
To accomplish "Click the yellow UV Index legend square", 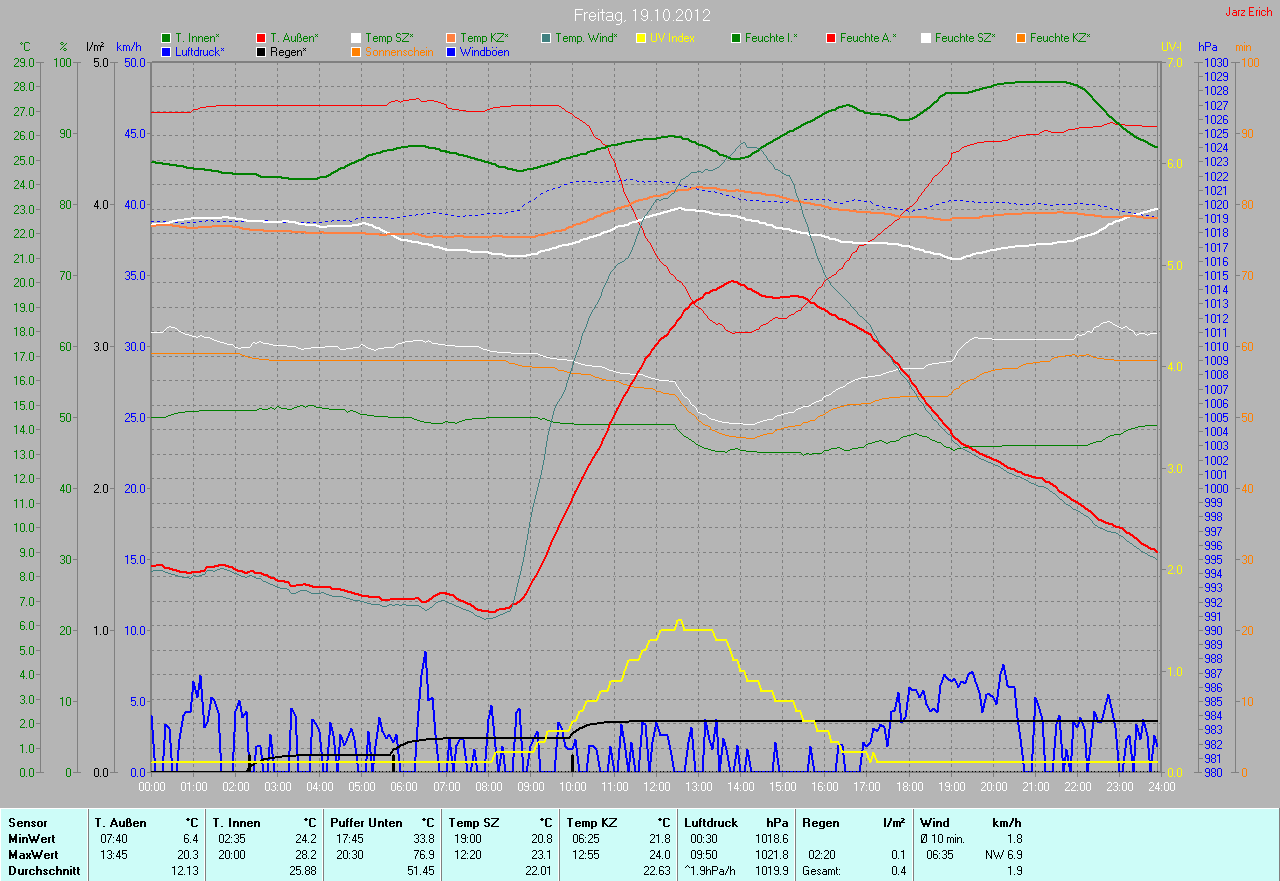I will [641, 38].
